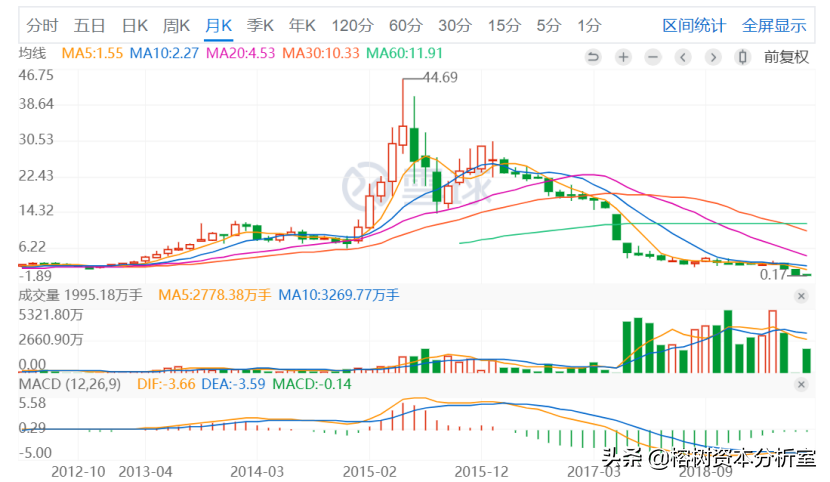Switch to the 季K quarterly tab
Viewport: 830px width, 482px height.
tap(260, 25)
